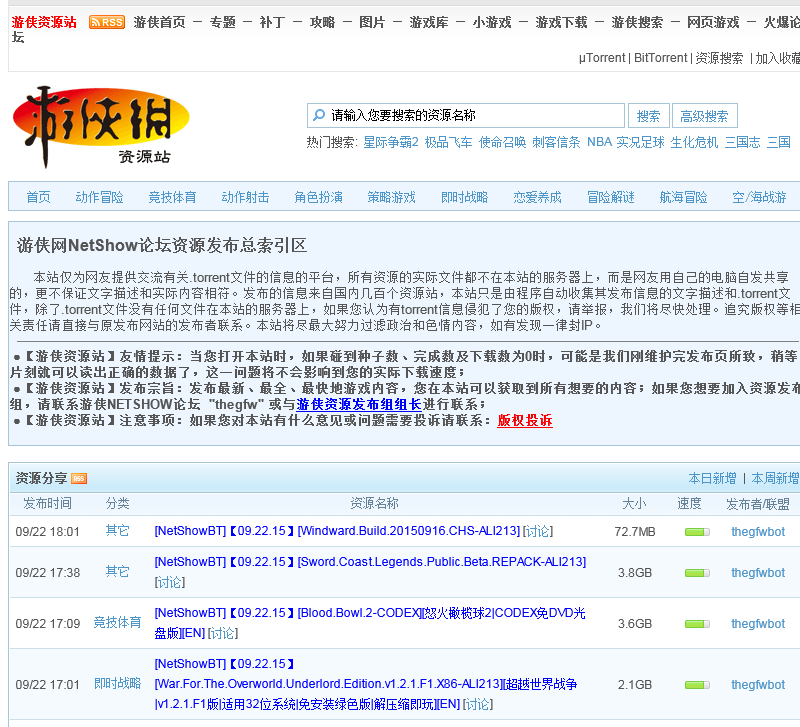The image size is (800, 727).
Task: Select the 空/海战游 category tab
Action: click(759, 197)
